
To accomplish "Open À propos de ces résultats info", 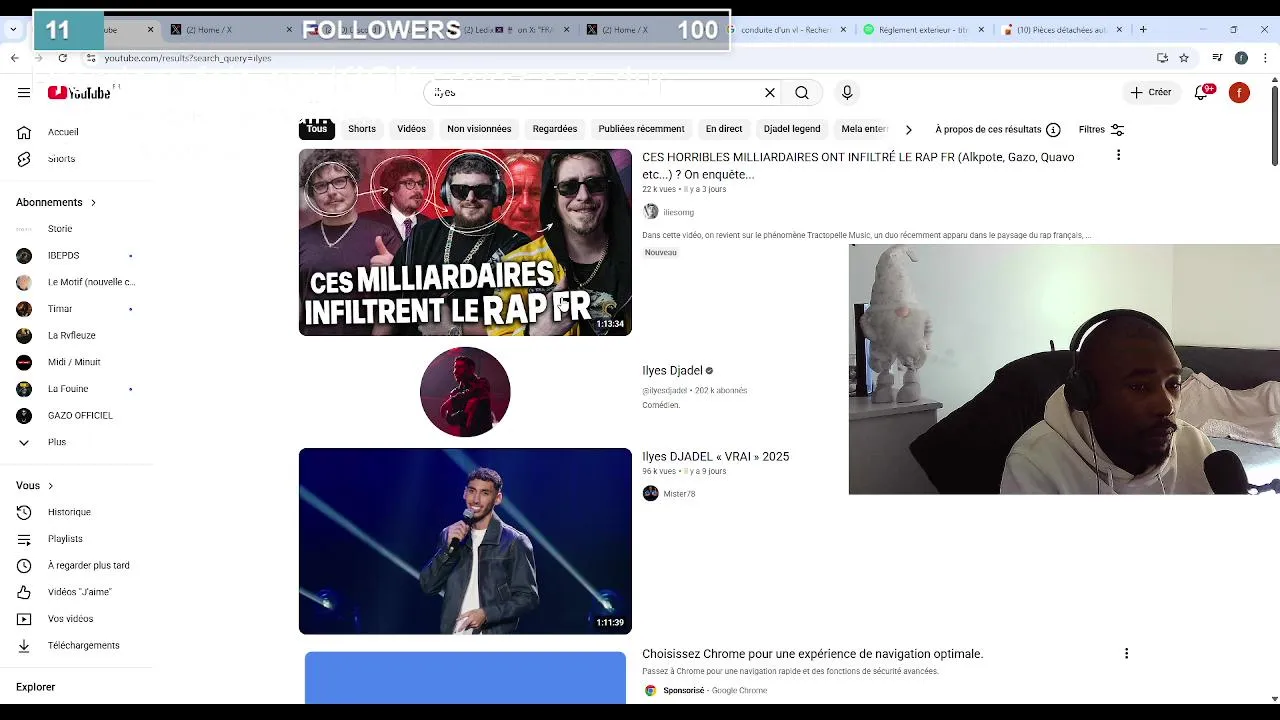I will pos(997,130).
